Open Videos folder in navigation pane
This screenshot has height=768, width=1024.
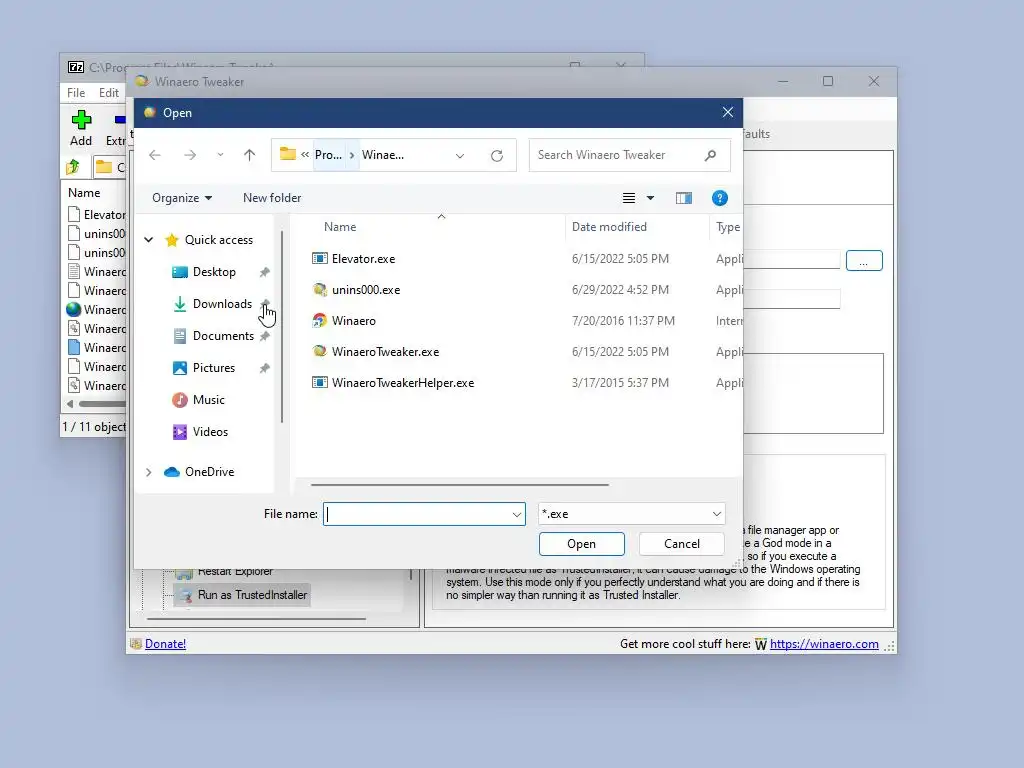[x=210, y=432]
